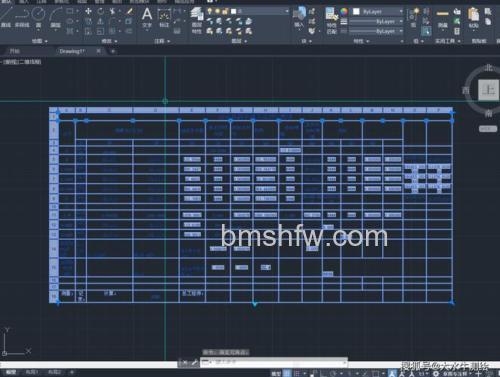The image size is (500, 377).
Task: Toggle the layer on/off lightbulb icon
Action: [210, 11]
